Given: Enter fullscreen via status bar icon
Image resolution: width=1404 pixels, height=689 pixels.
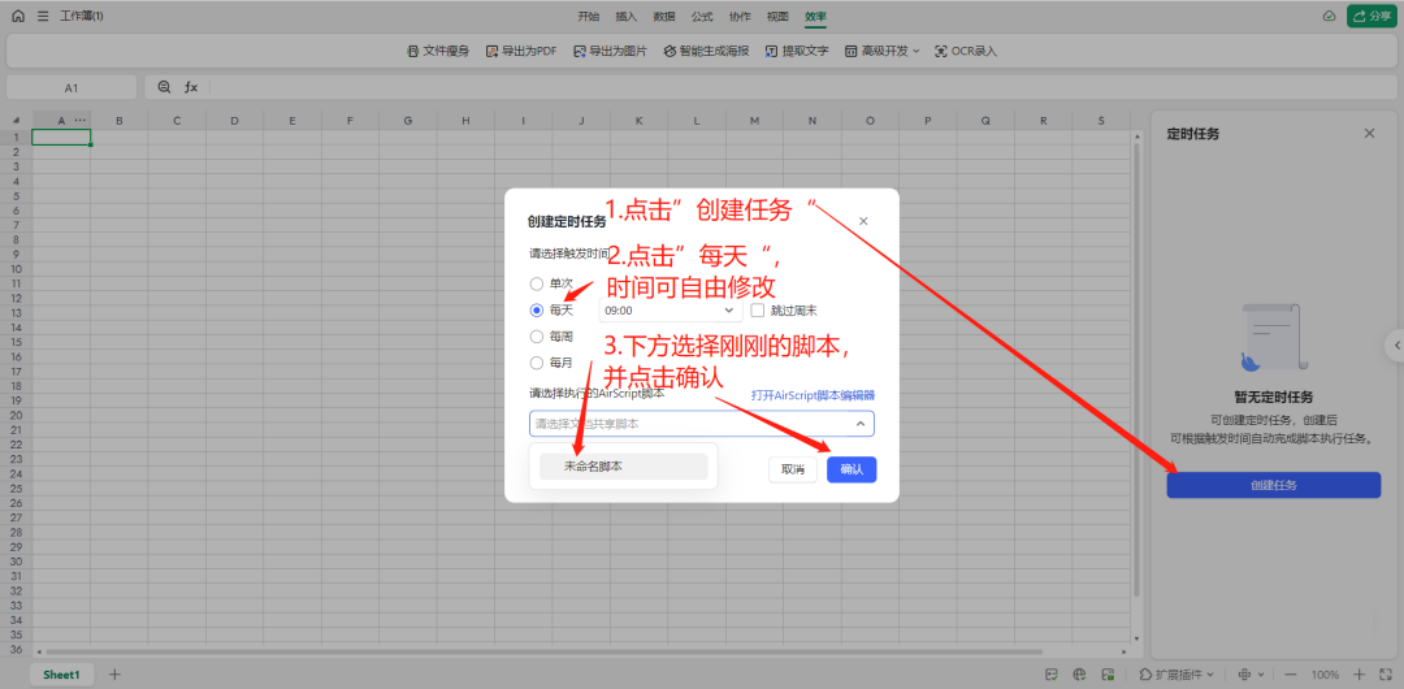Looking at the screenshot, I should point(1385,674).
